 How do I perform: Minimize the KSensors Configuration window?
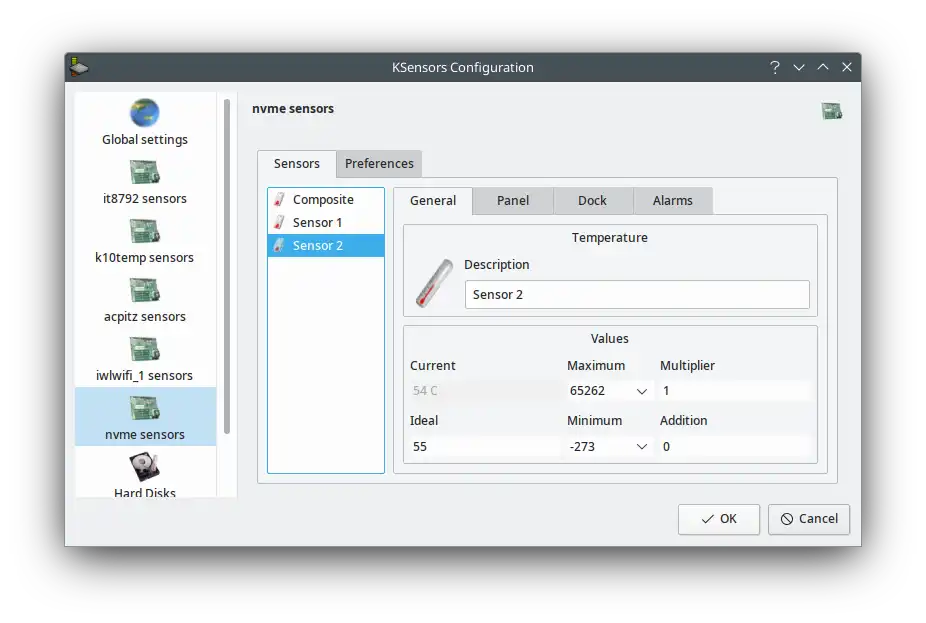pyautogui.click(x=799, y=67)
